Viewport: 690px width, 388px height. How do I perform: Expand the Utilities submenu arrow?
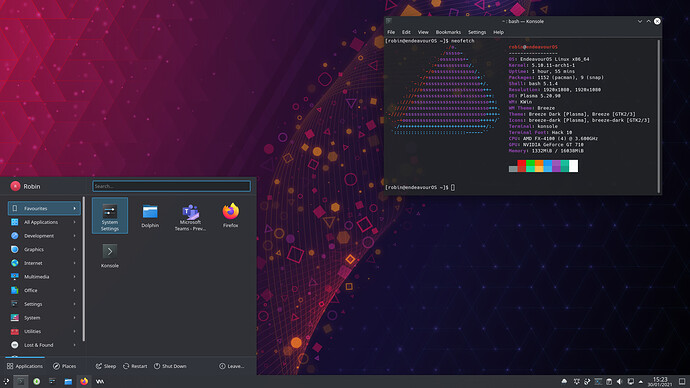point(74,331)
